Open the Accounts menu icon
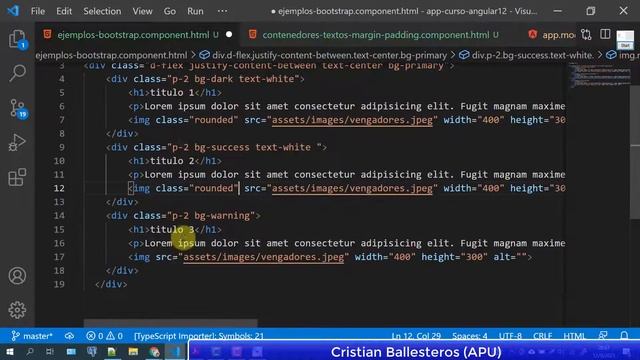This screenshot has width=640, height=360. (17, 276)
